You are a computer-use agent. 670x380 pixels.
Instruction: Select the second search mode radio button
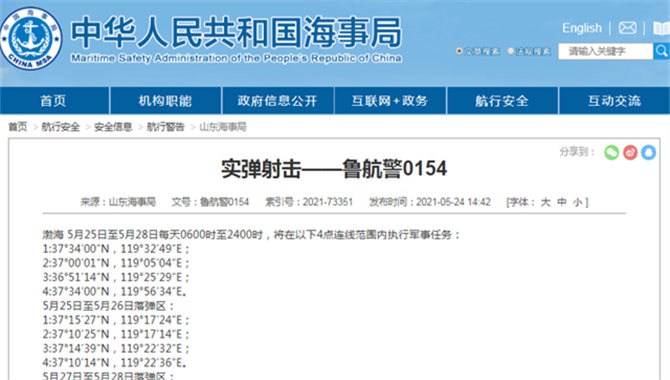point(511,51)
